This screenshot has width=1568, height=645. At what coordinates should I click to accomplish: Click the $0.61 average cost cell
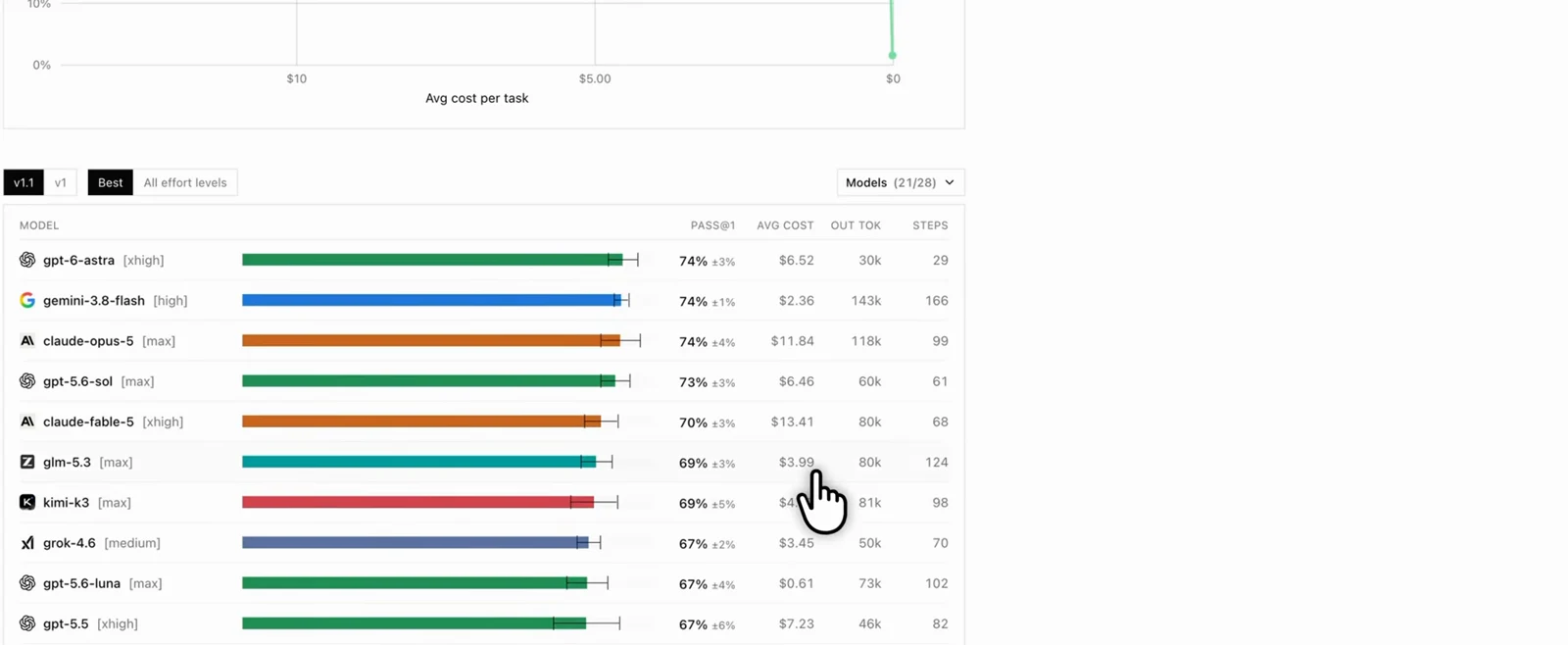796,583
